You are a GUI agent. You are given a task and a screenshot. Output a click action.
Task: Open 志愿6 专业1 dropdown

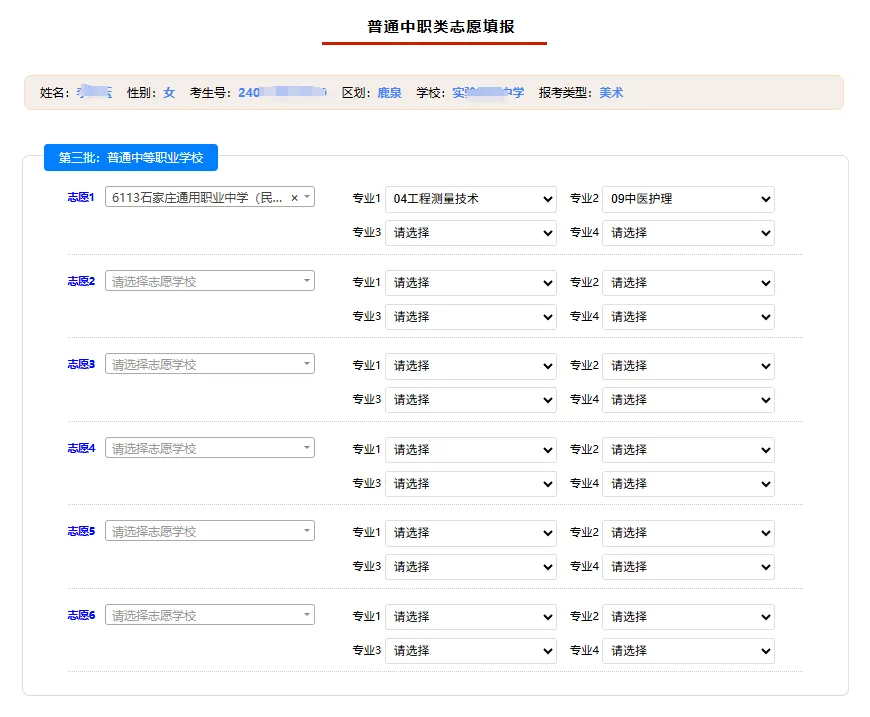(x=471, y=617)
